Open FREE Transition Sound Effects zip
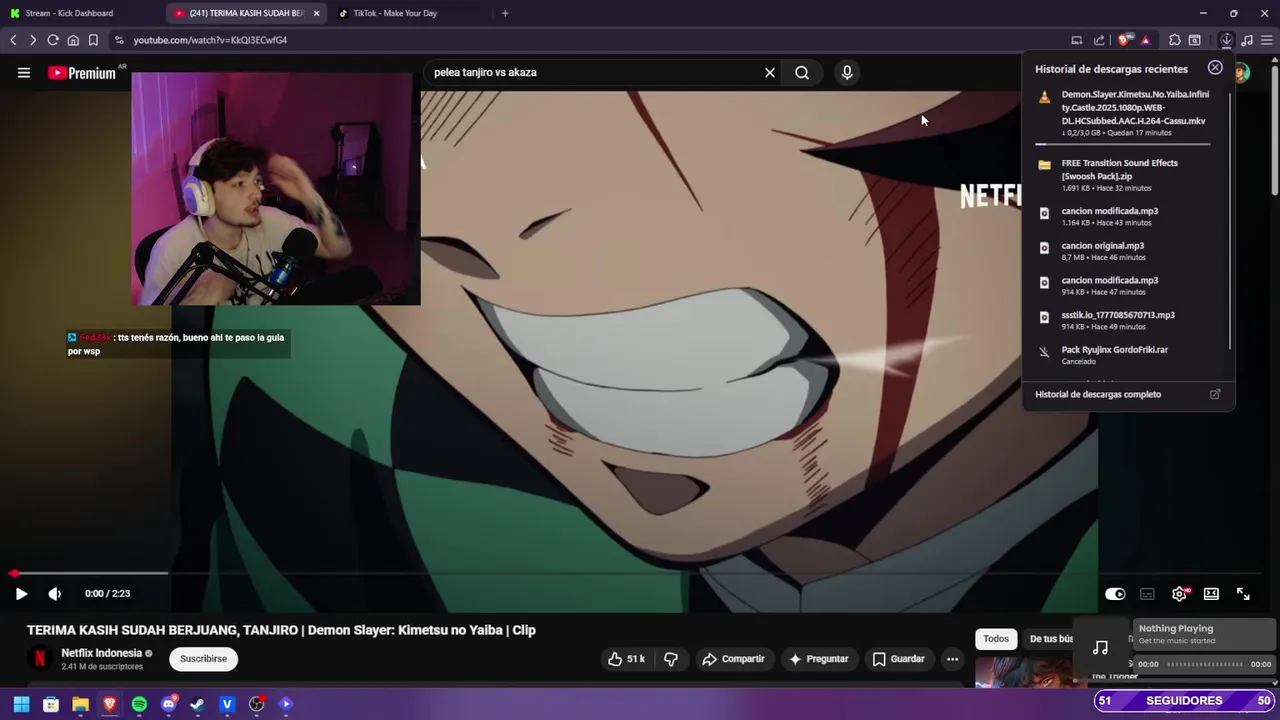 click(x=1123, y=175)
